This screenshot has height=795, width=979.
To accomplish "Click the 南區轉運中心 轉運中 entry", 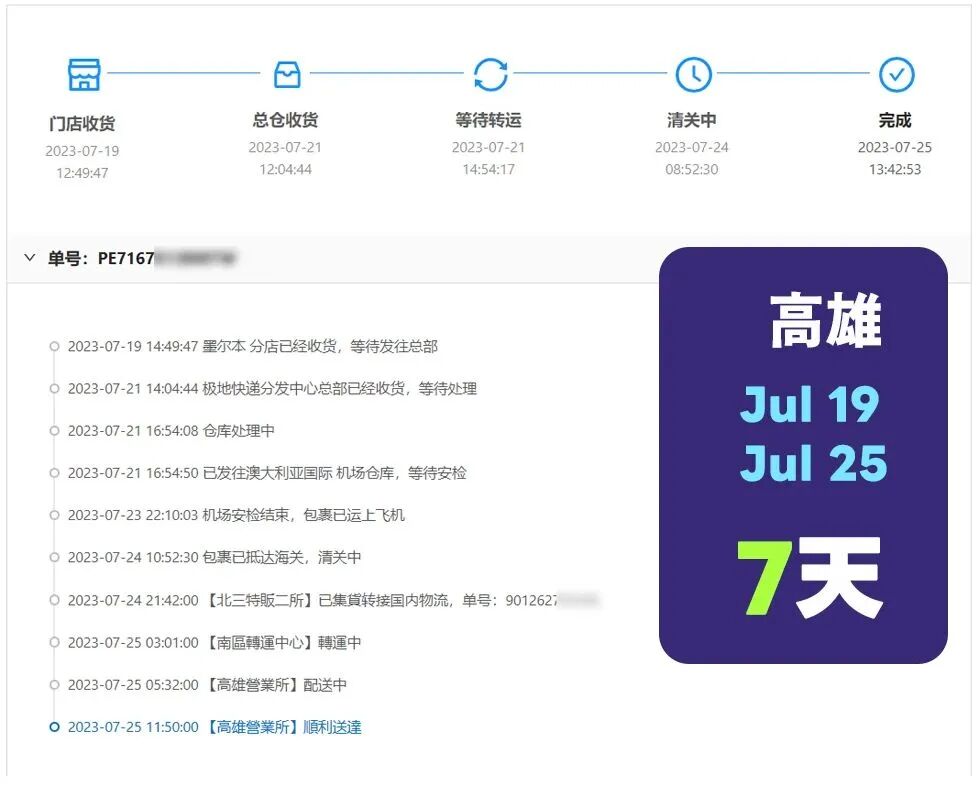I will (x=214, y=643).
